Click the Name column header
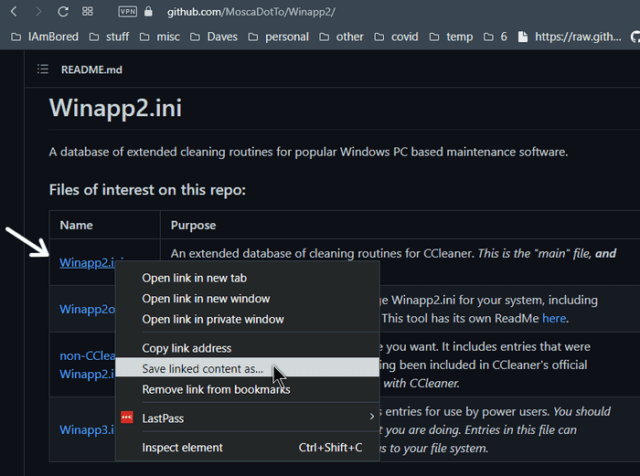 tap(76, 225)
